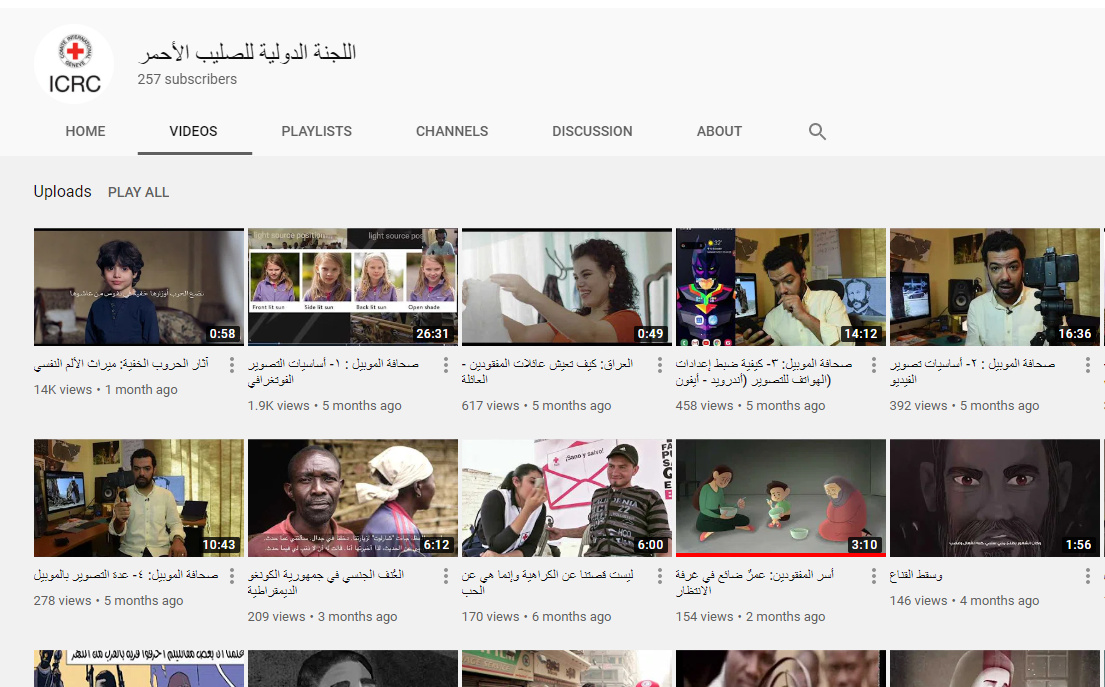Image resolution: width=1105 pixels, height=687 pixels.
Task: Expand options menu for the 170 views video
Action: coord(661,576)
